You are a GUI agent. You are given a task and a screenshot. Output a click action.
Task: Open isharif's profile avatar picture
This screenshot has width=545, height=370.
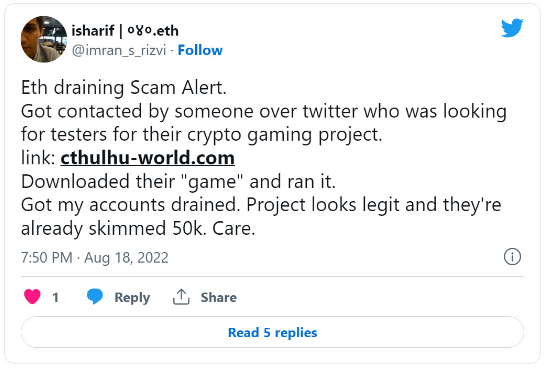click(44, 39)
